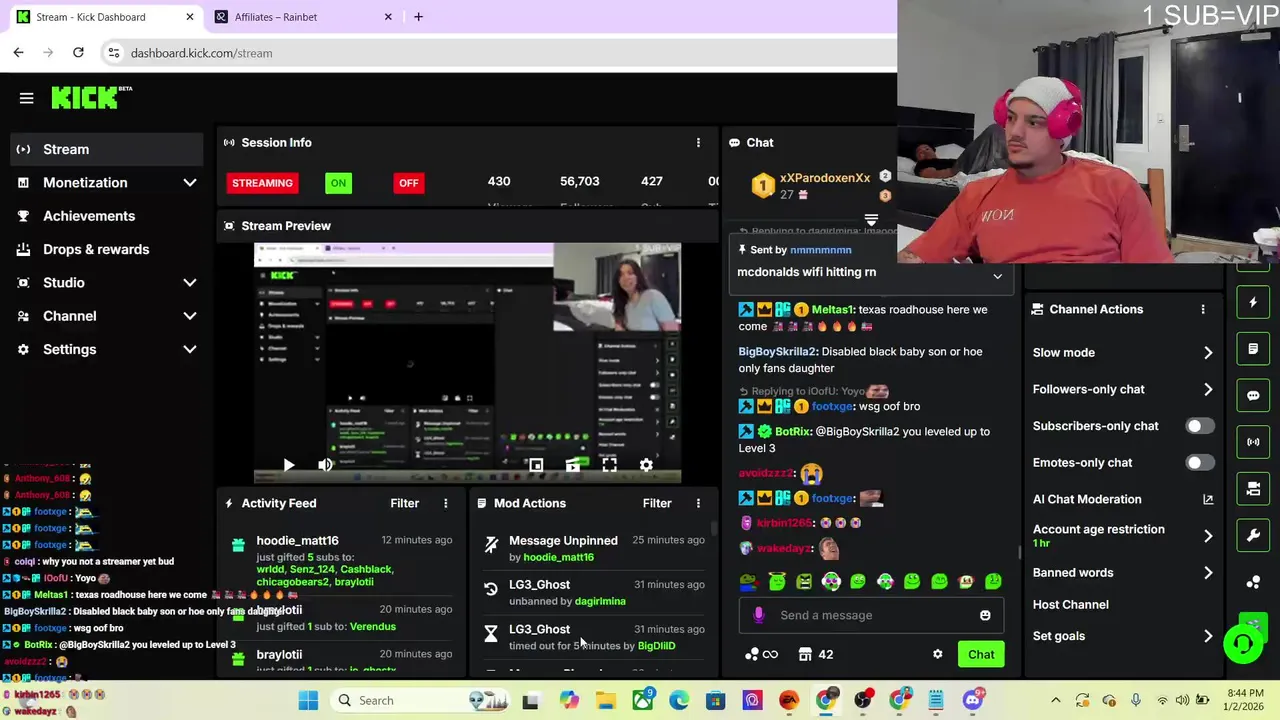The image size is (1280, 720).
Task: Expand the Channel sidebar section
Action: point(190,316)
